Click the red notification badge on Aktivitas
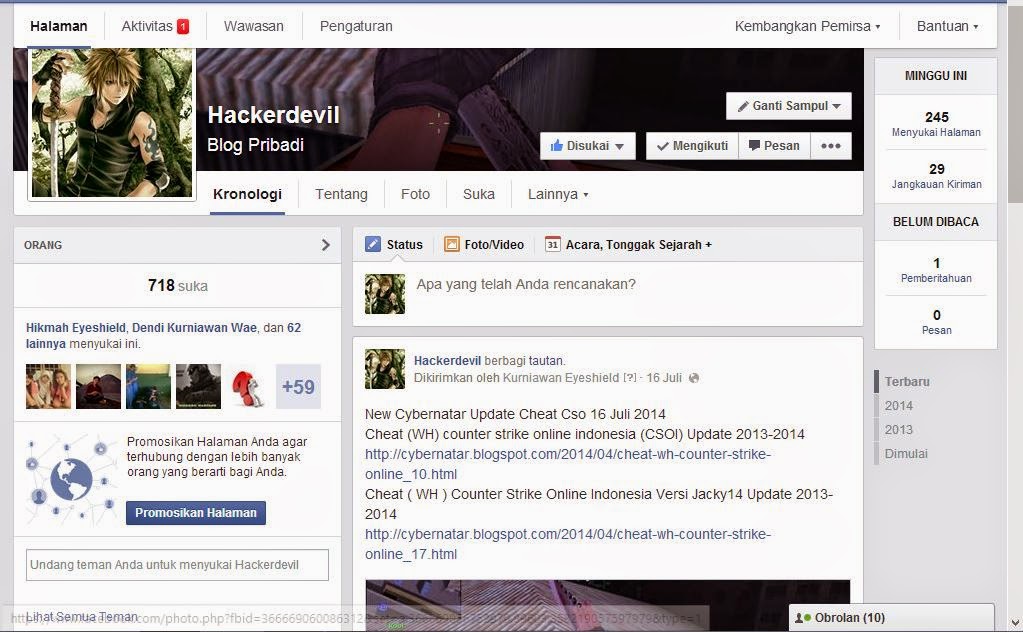1023x632 pixels. (x=183, y=27)
